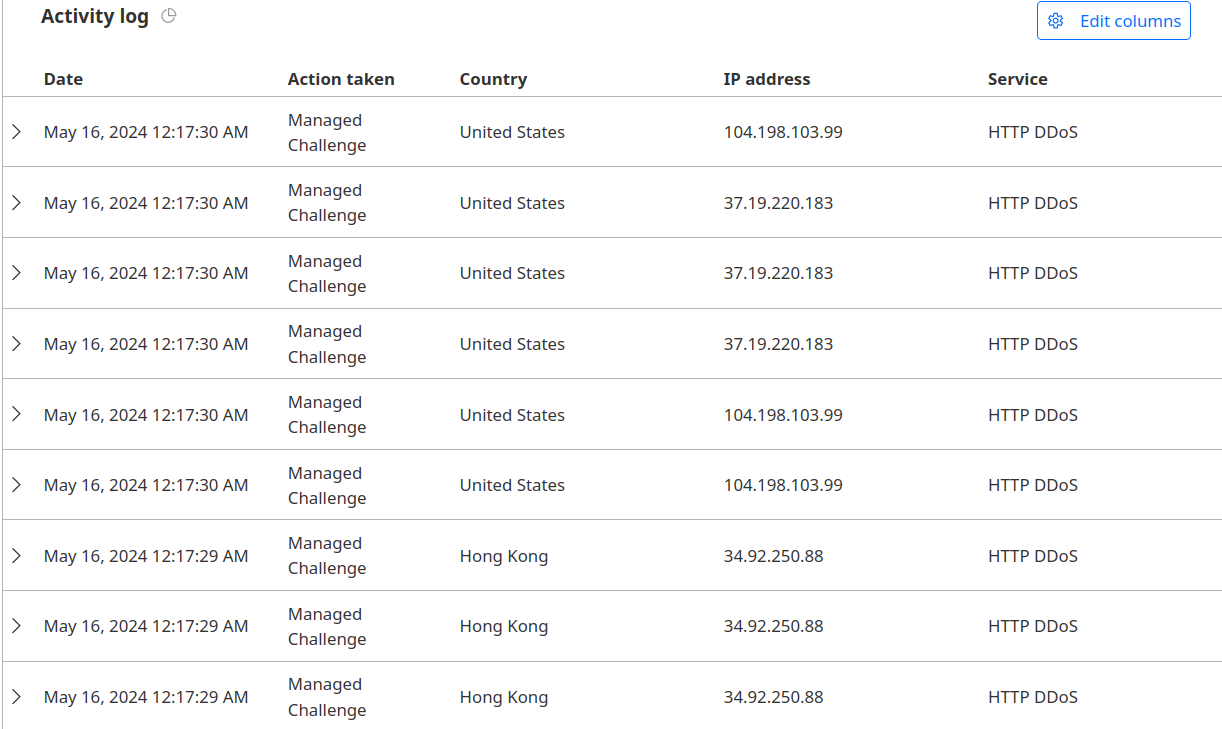Click the Action taken column header

click(x=341, y=79)
